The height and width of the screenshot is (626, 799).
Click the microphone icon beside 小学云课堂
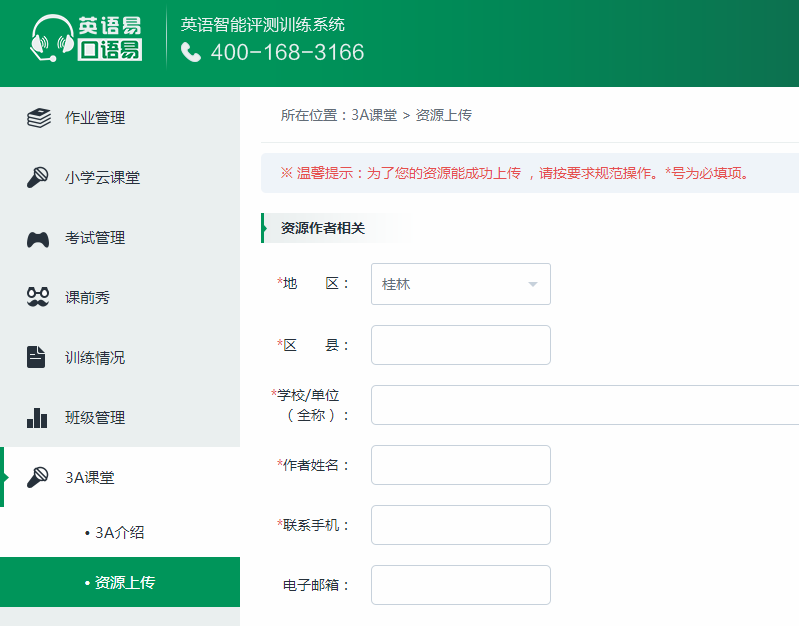[x=38, y=177]
